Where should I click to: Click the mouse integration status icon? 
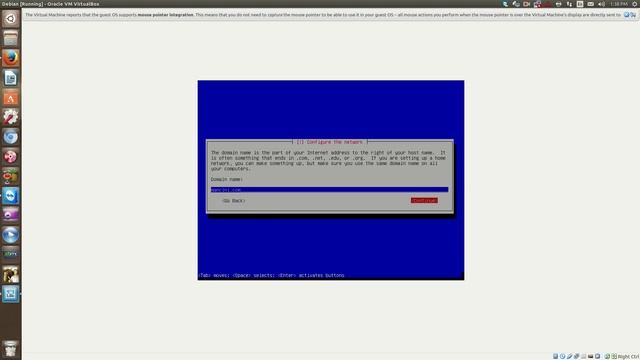[x=607, y=356]
